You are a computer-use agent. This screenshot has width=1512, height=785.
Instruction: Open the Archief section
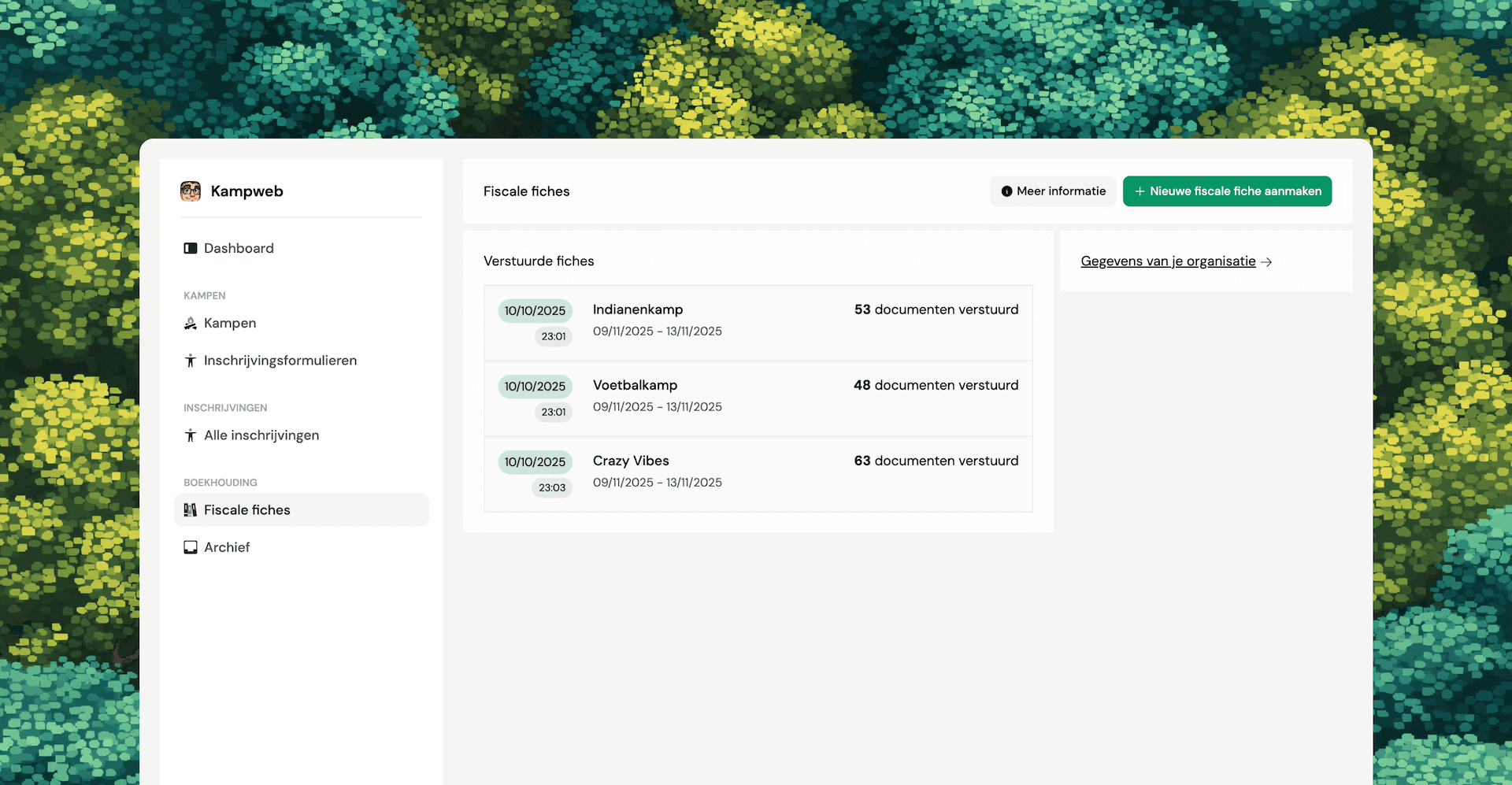coord(227,547)
